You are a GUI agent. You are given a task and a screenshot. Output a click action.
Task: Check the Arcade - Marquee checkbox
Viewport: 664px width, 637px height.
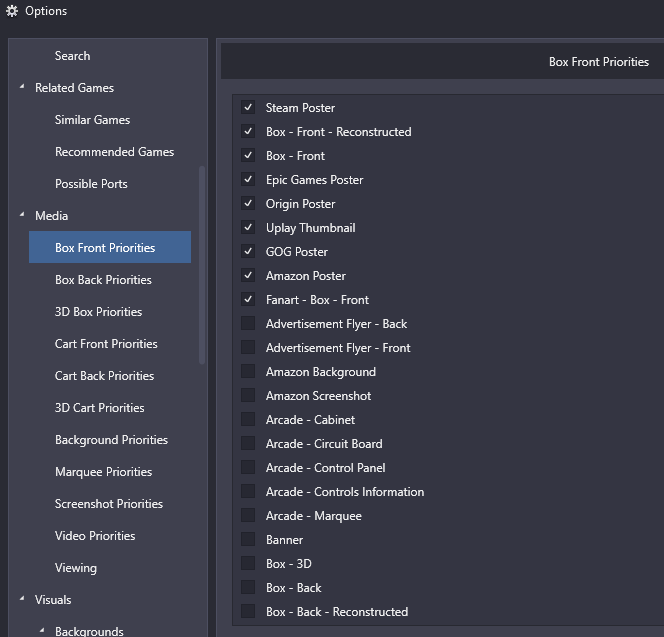point(248,515)
